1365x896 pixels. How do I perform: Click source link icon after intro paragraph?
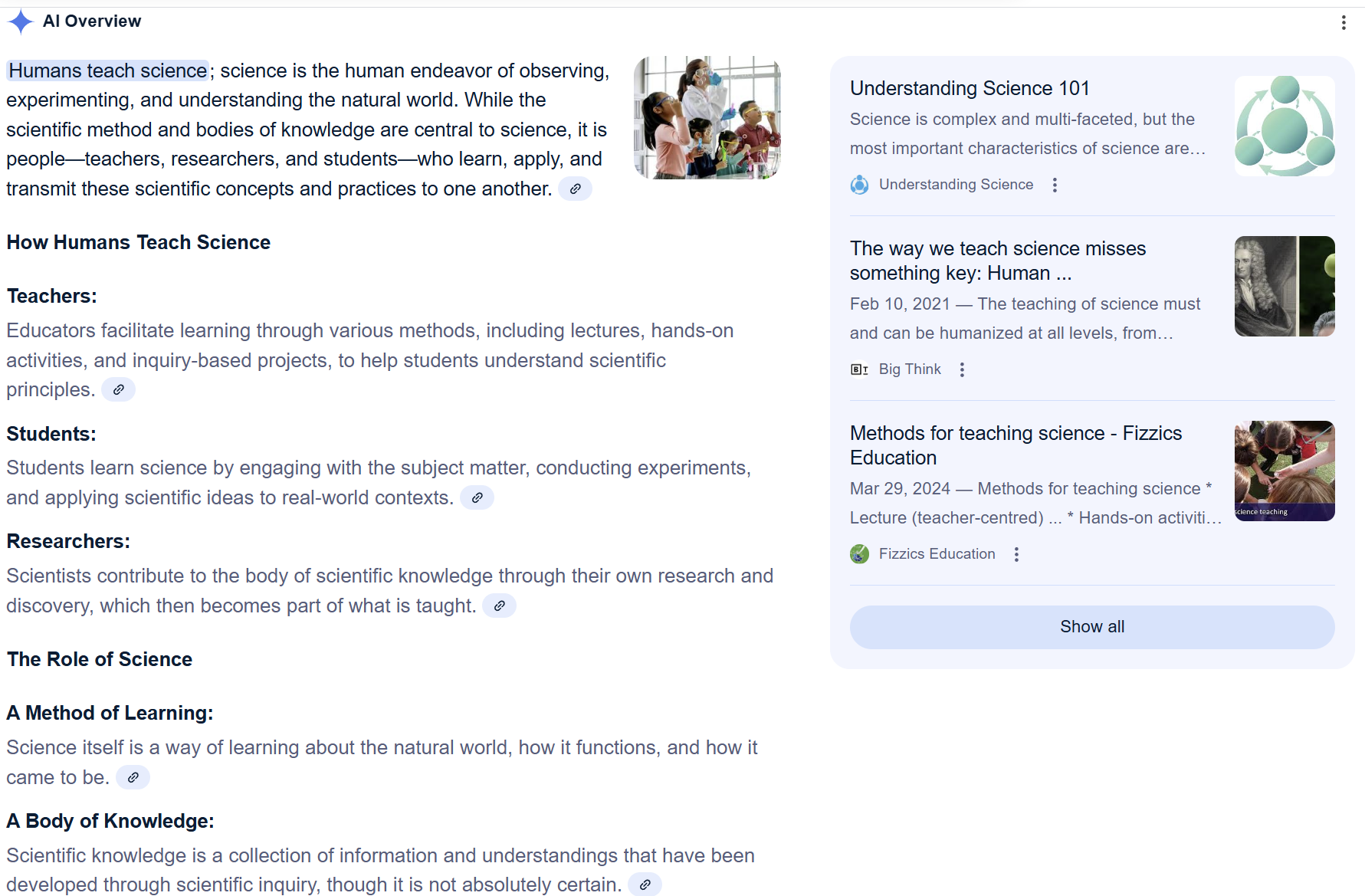[575, 189]
